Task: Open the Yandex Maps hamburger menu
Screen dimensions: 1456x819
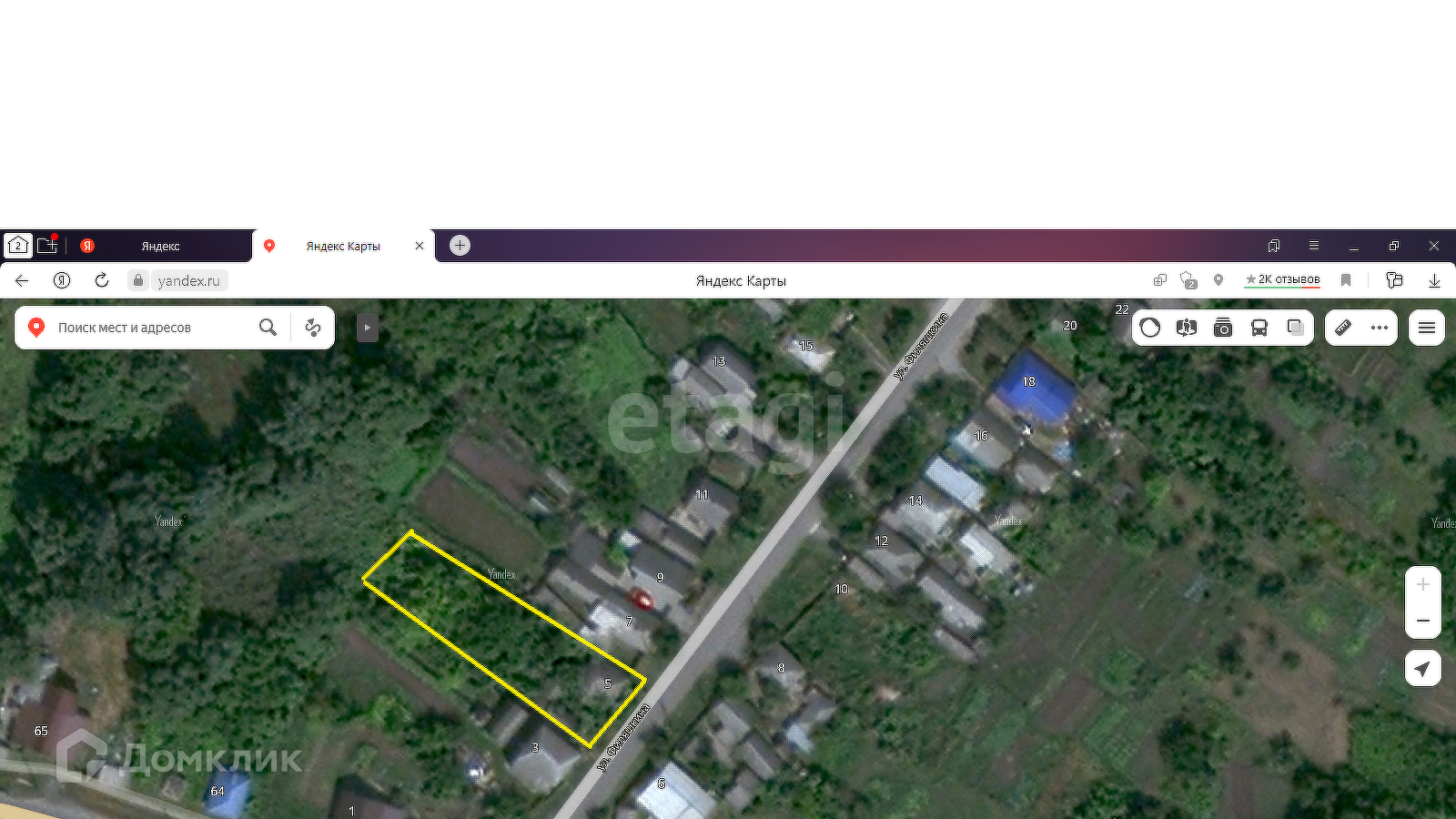Action: coord(1427,328)
